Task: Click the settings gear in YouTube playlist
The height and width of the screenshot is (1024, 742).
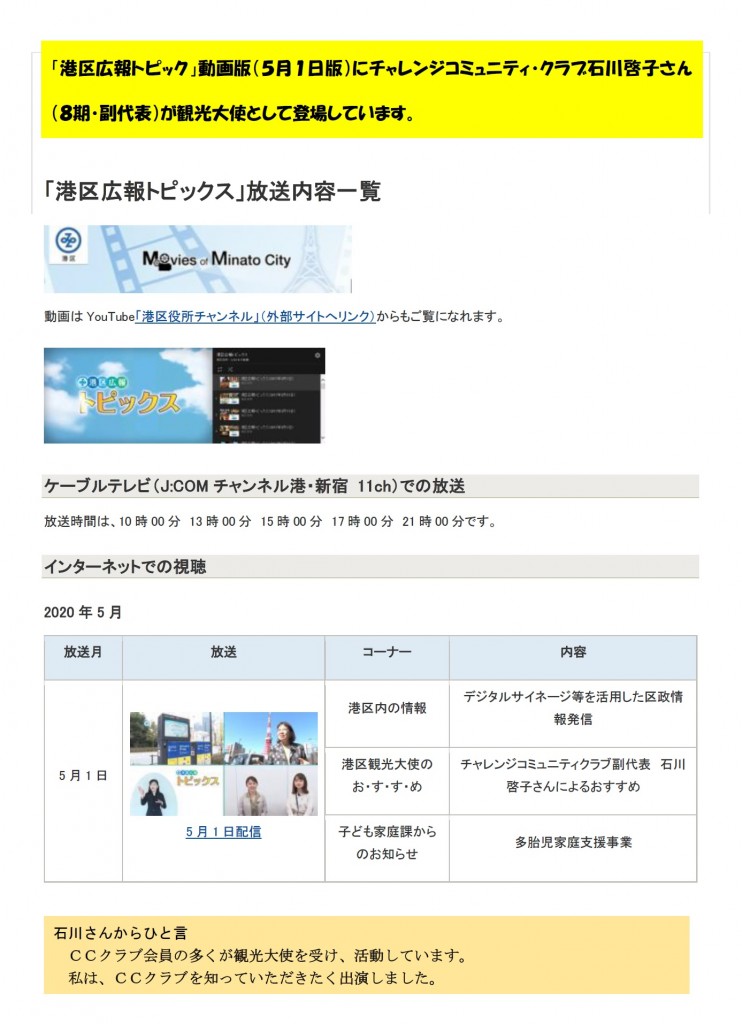Action: (318, 355)
